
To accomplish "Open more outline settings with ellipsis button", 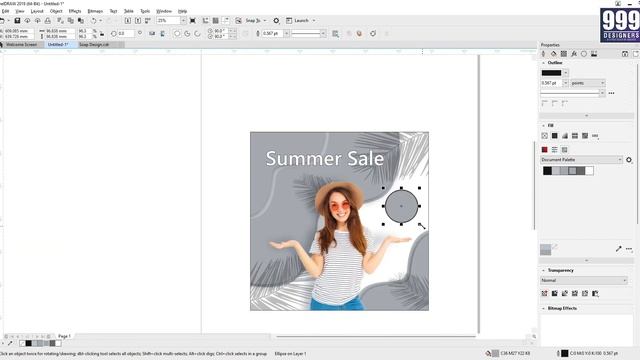I will [611, 93].
